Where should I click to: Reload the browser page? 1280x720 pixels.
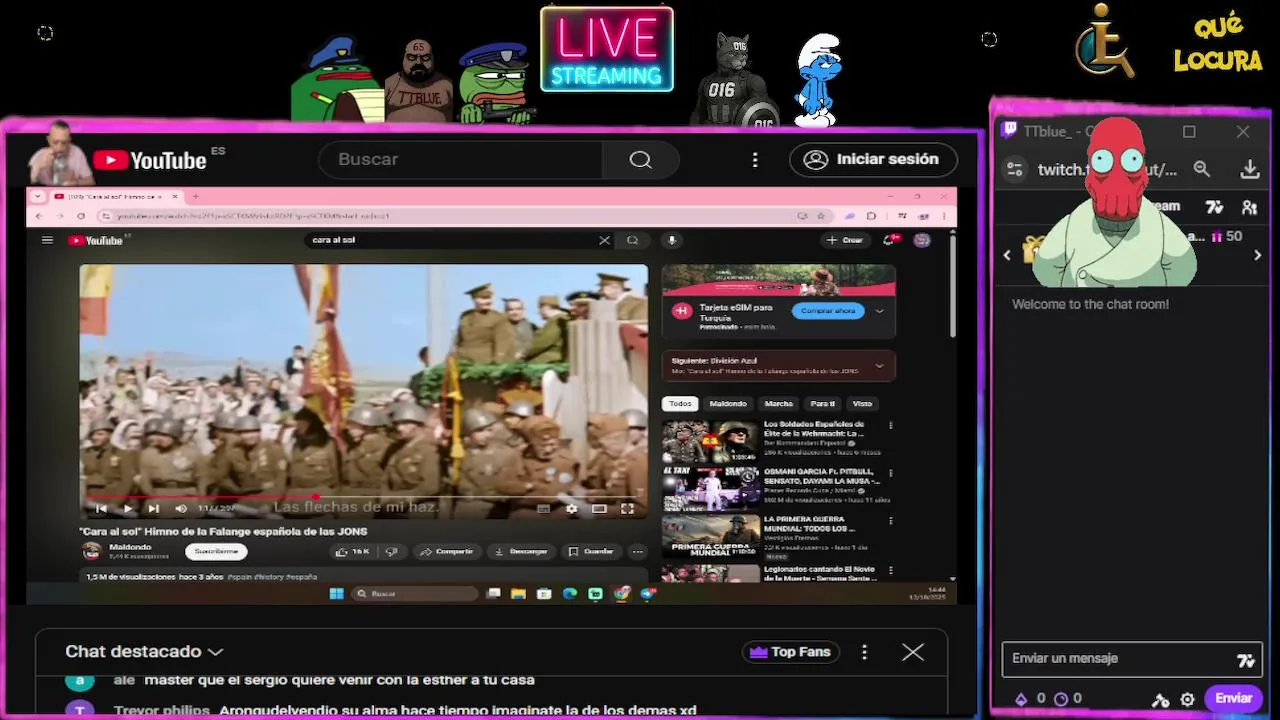(x=81, y=216)
